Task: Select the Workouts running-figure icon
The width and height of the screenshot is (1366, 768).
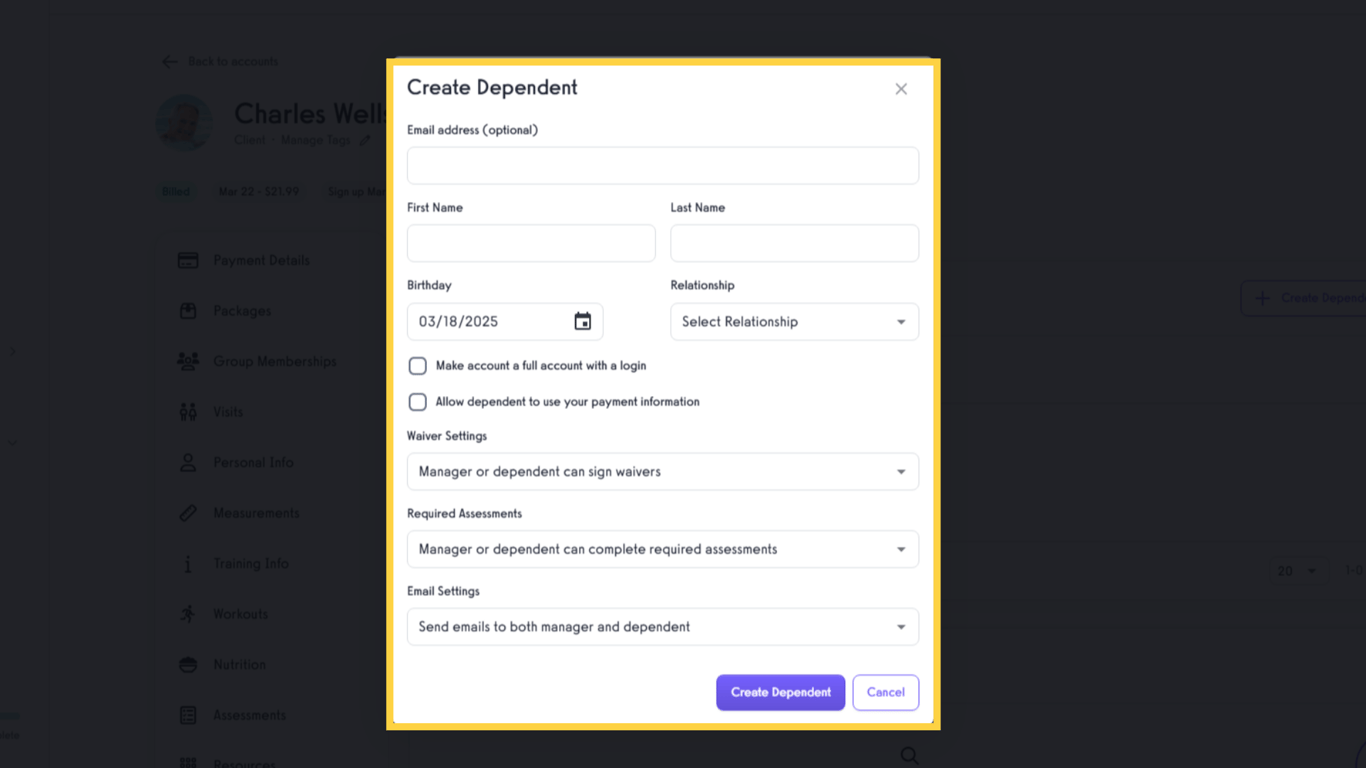Action: [x=187, y=613]
